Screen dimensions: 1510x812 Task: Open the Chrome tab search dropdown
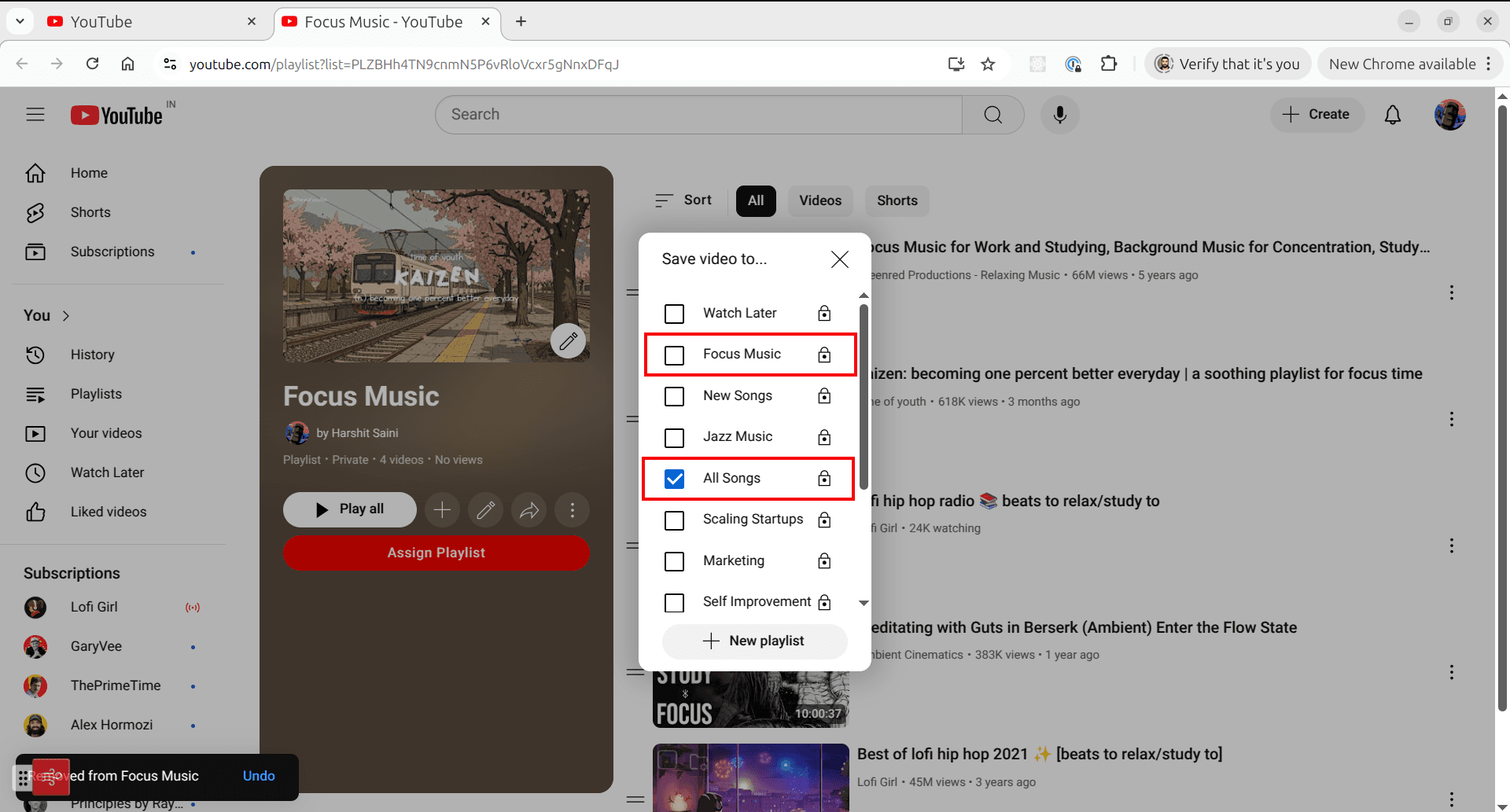(x=20, y=21)
